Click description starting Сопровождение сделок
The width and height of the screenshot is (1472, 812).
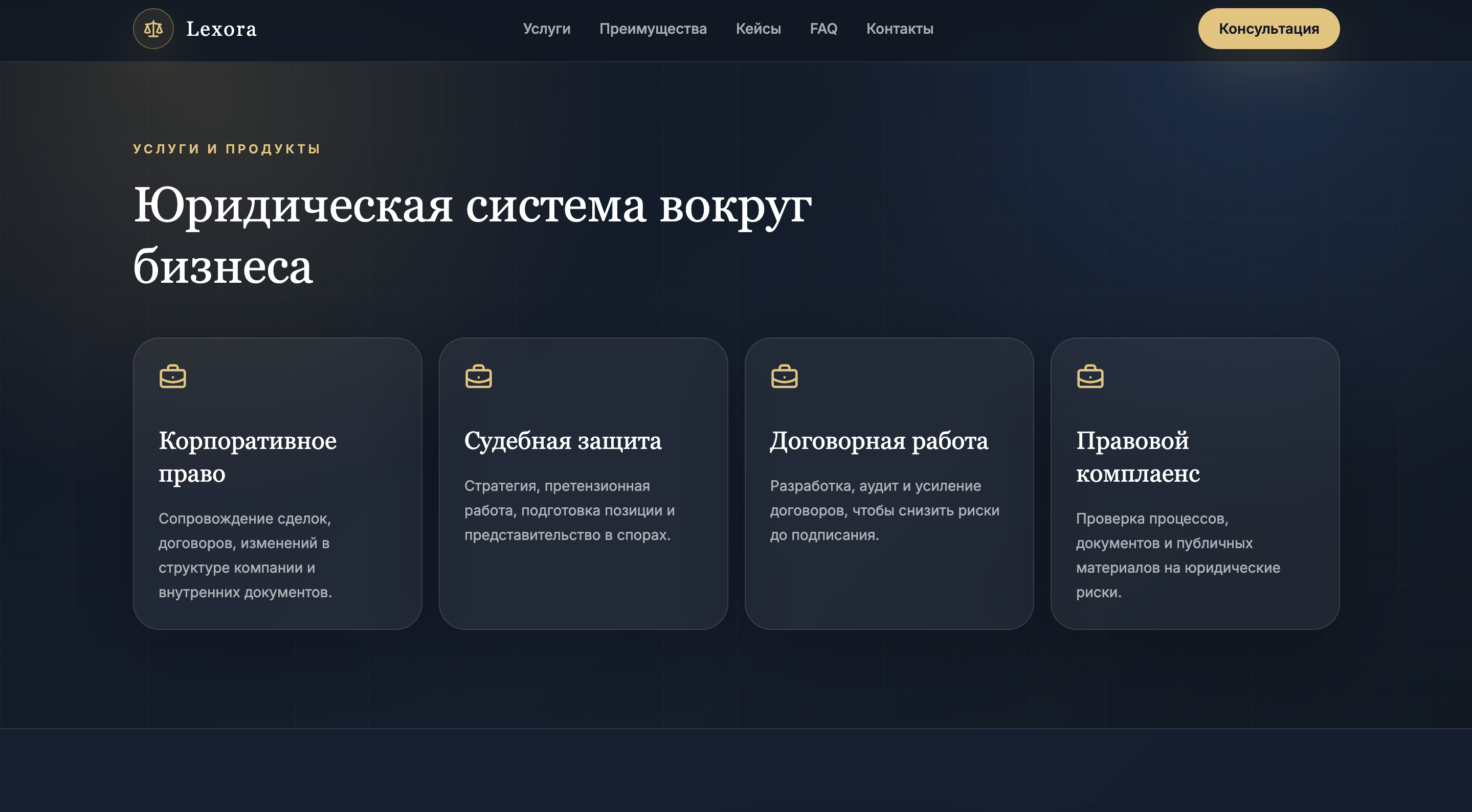pos(245,555)
